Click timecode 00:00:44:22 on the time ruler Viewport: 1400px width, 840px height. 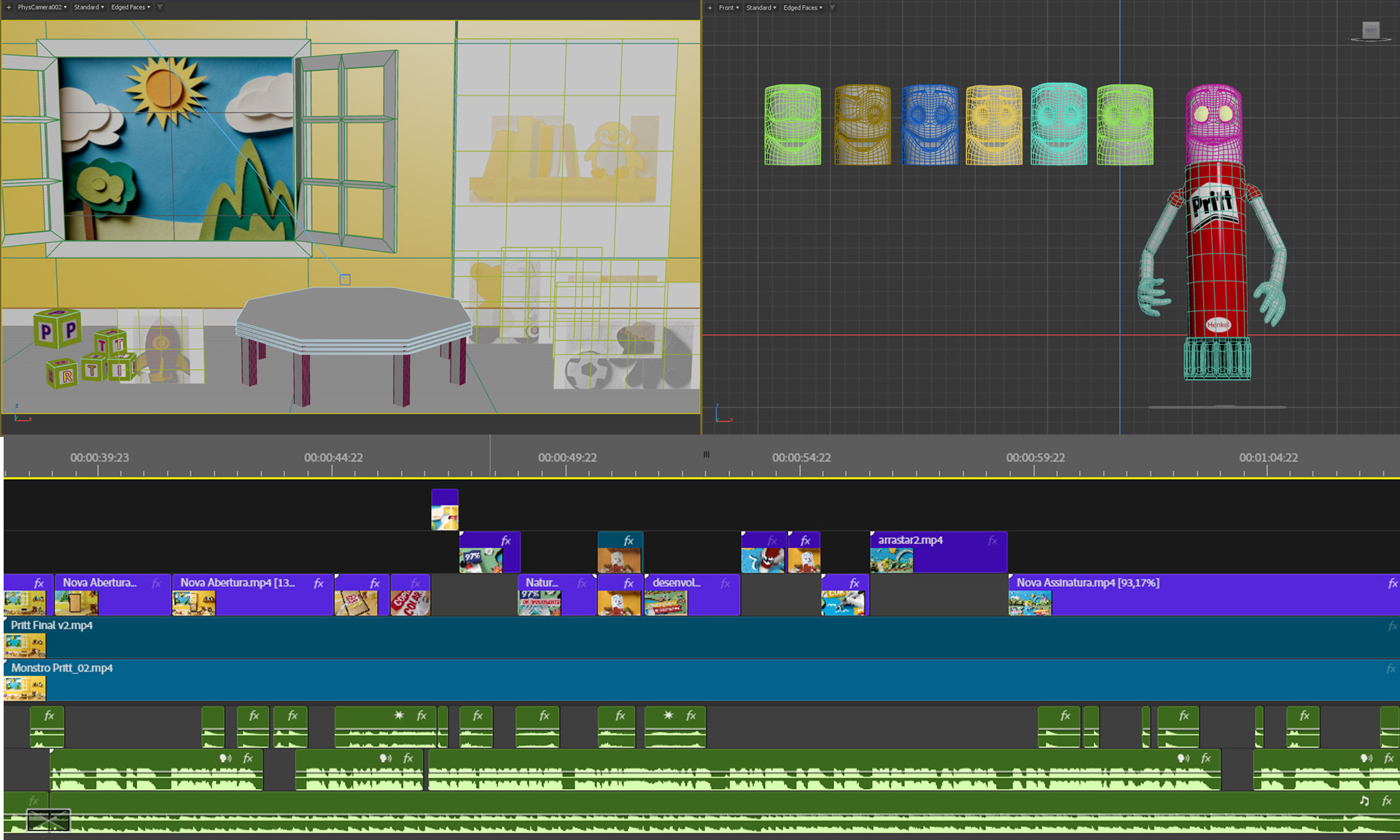(333, 457)
